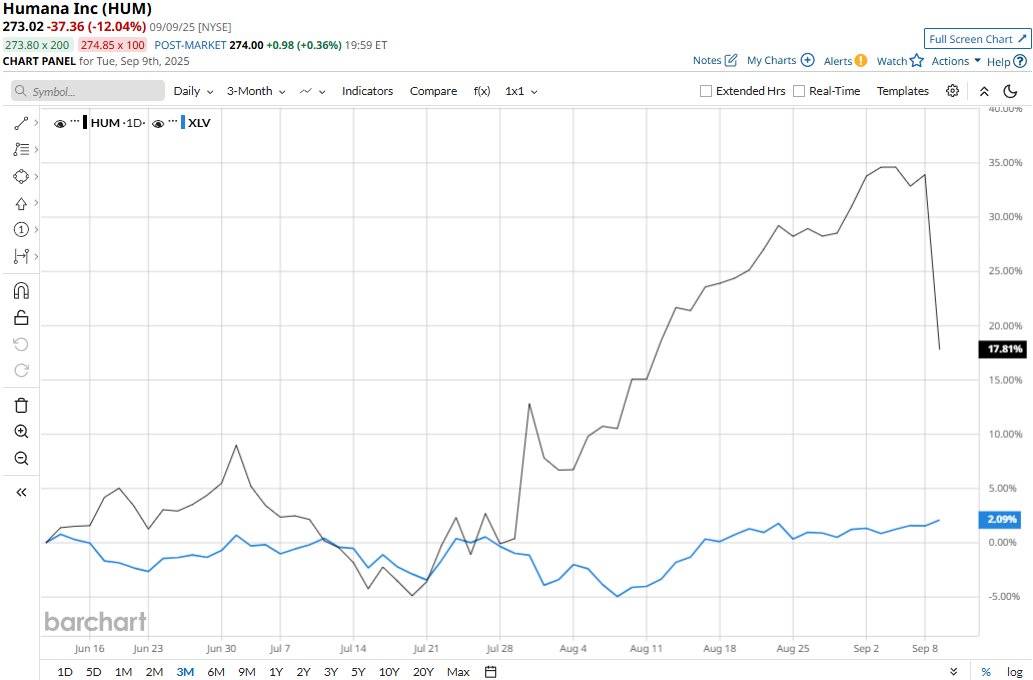This screenshot has height=680, width=1033.
Task: Expand bottom panel double-chevron icon
Action: click(x=953, y=671)
